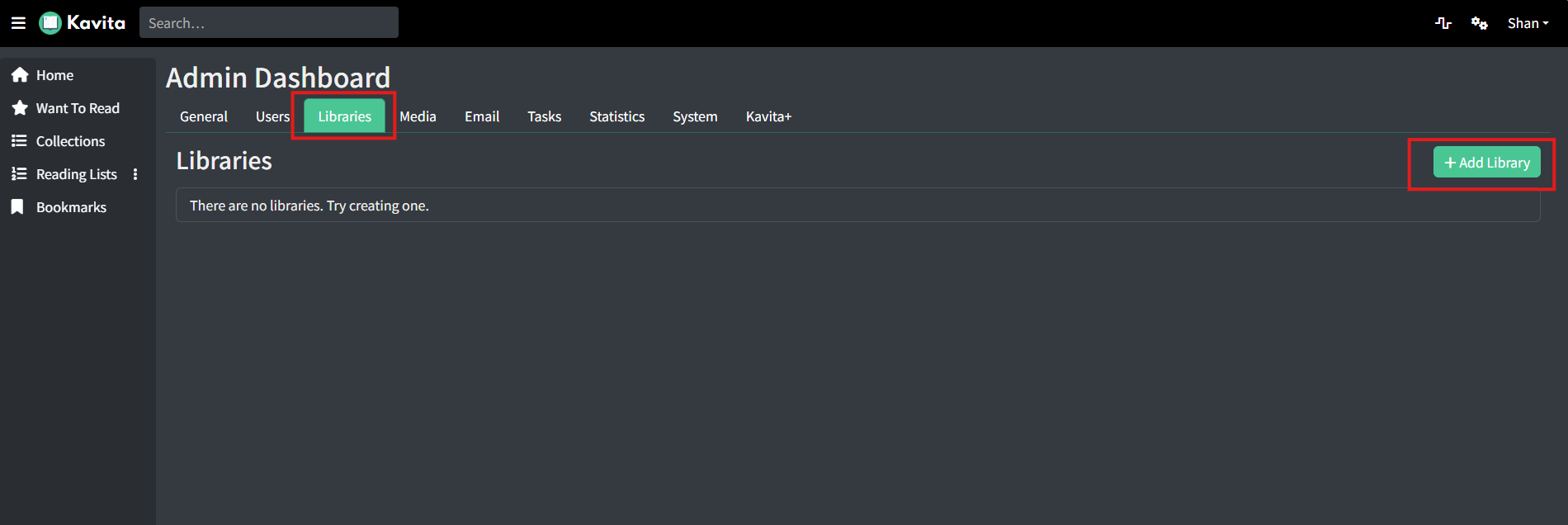Switch to the Users tab
This screenshot has height=525, width=1568.
click(272, 116)
